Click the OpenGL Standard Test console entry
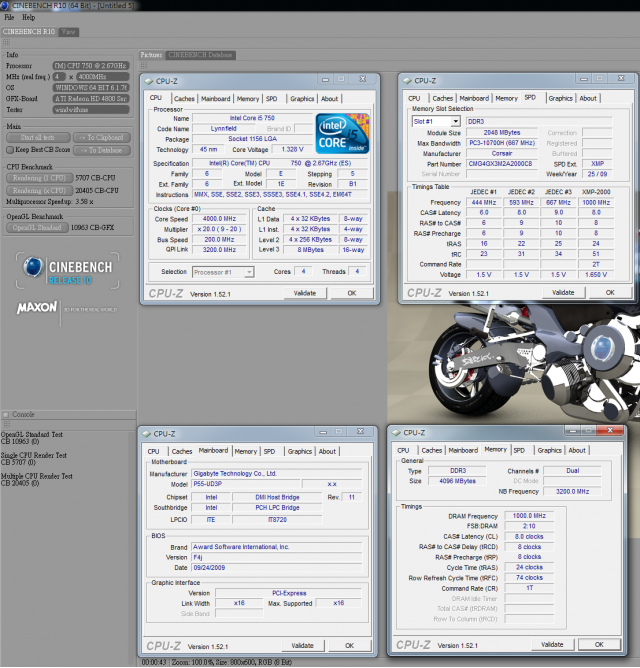The width and height of the screenshot is (640, 668). (x=32, y=438)
